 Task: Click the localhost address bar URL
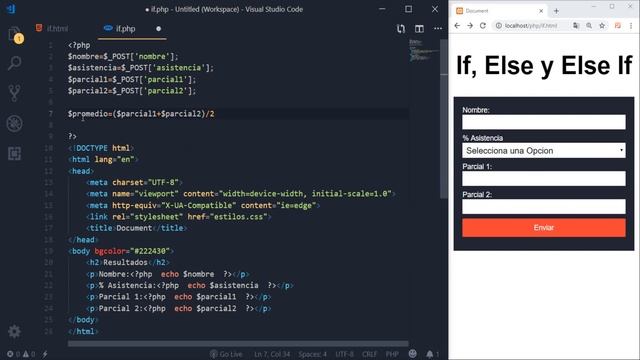pyautogui.click(x=531, y=26)
